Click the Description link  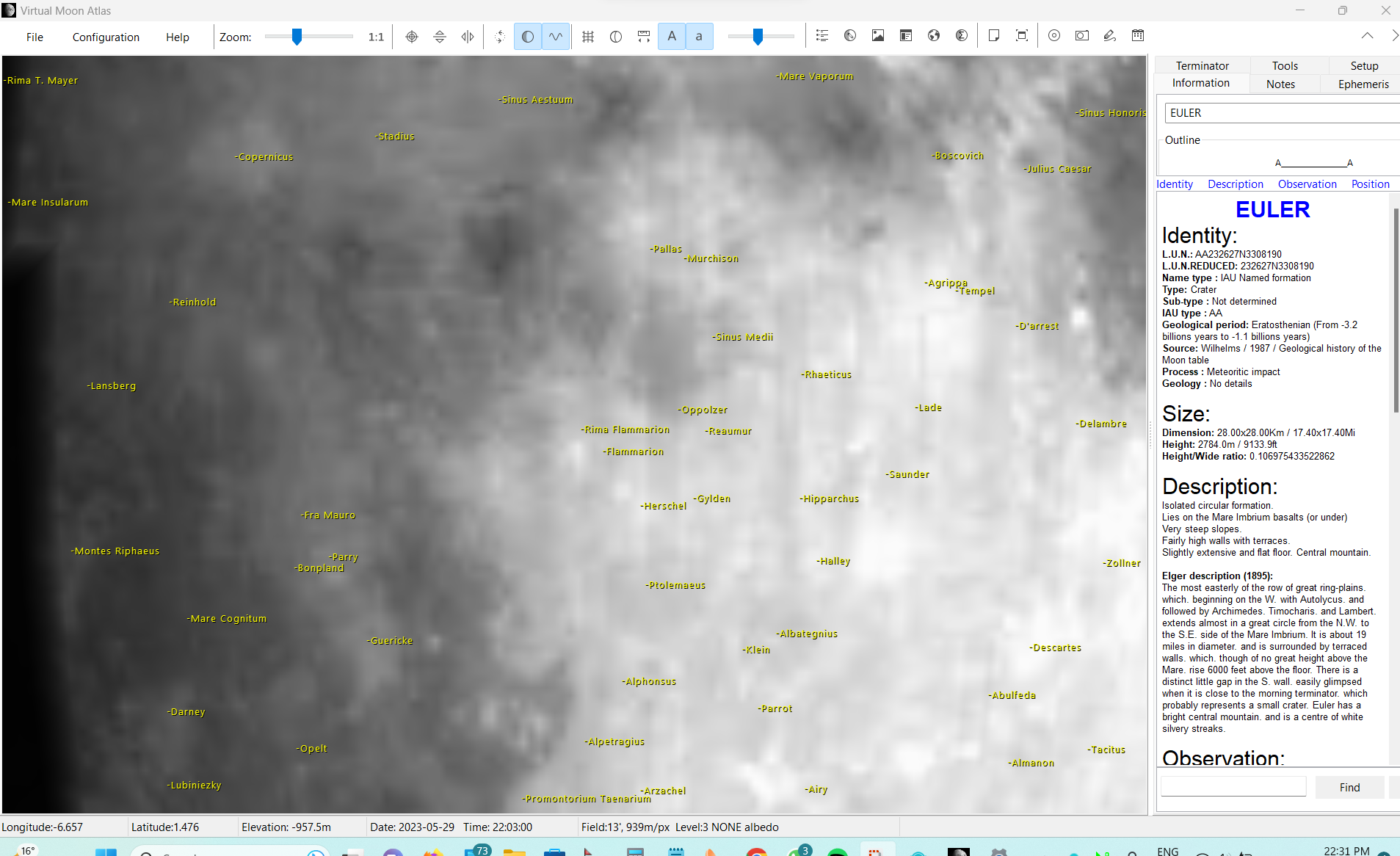(1236, 184)
